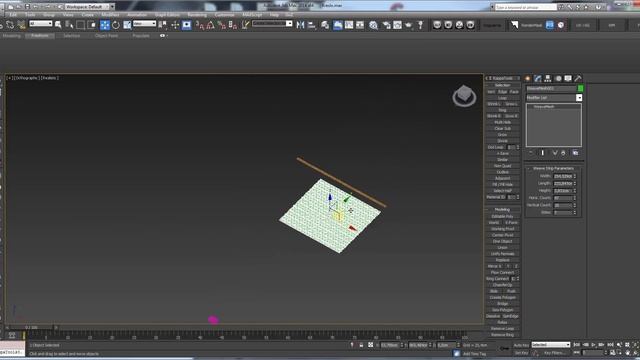This screenshot has width=640, height=360.
Task: Open the Modifiers menu
Action: [x=110, y=15]
